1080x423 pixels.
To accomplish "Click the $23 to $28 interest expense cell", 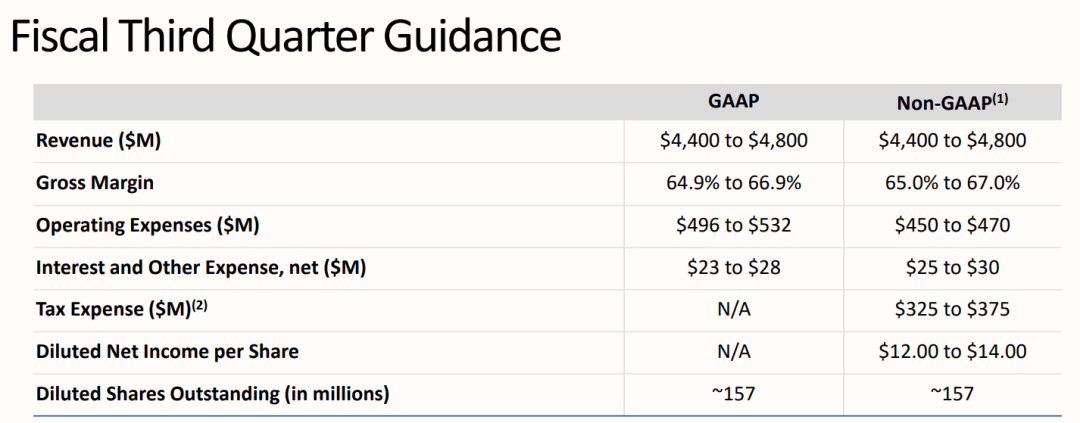I will (x=734, y=267).
